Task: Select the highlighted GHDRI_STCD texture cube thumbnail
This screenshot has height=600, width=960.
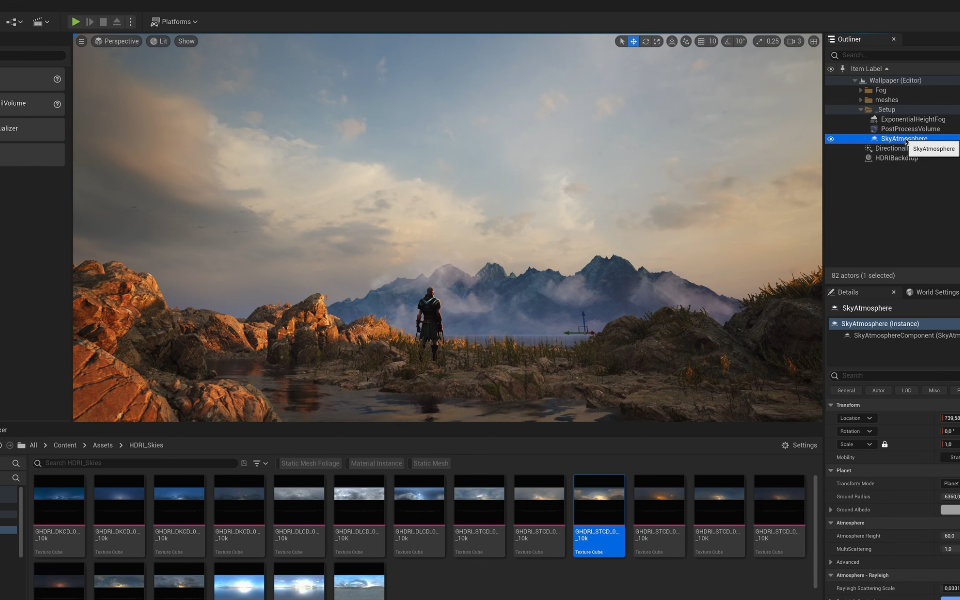Action: tap(599, 516)
